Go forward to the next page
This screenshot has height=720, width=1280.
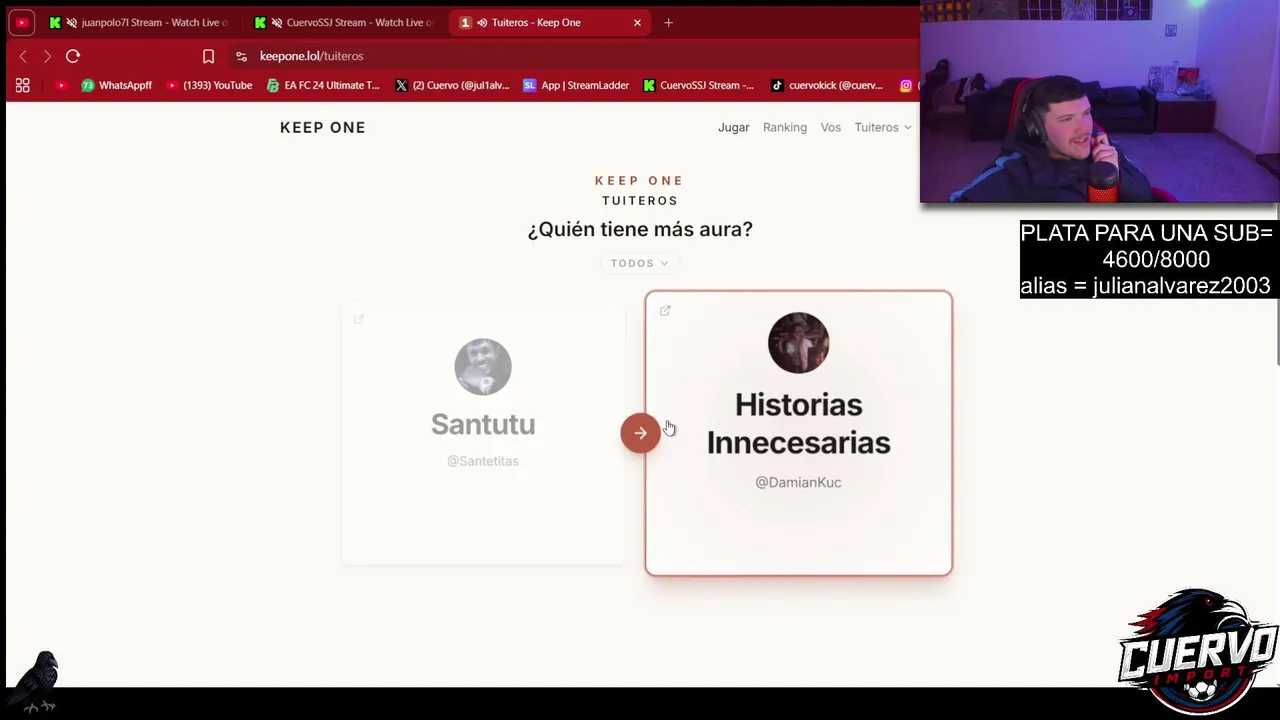coord(47,56)
